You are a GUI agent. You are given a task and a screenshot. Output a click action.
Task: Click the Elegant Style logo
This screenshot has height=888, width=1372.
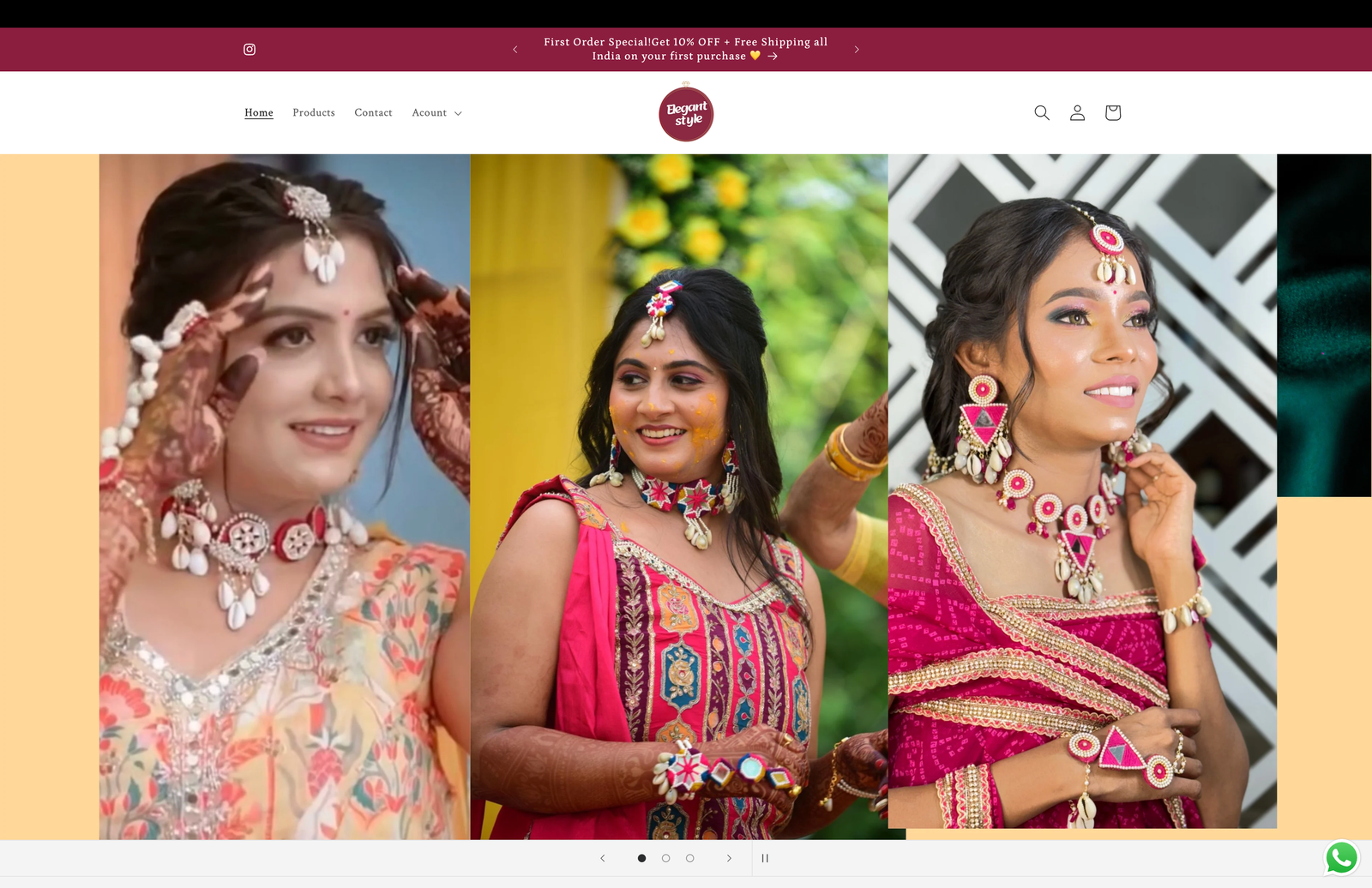point(686,113)
